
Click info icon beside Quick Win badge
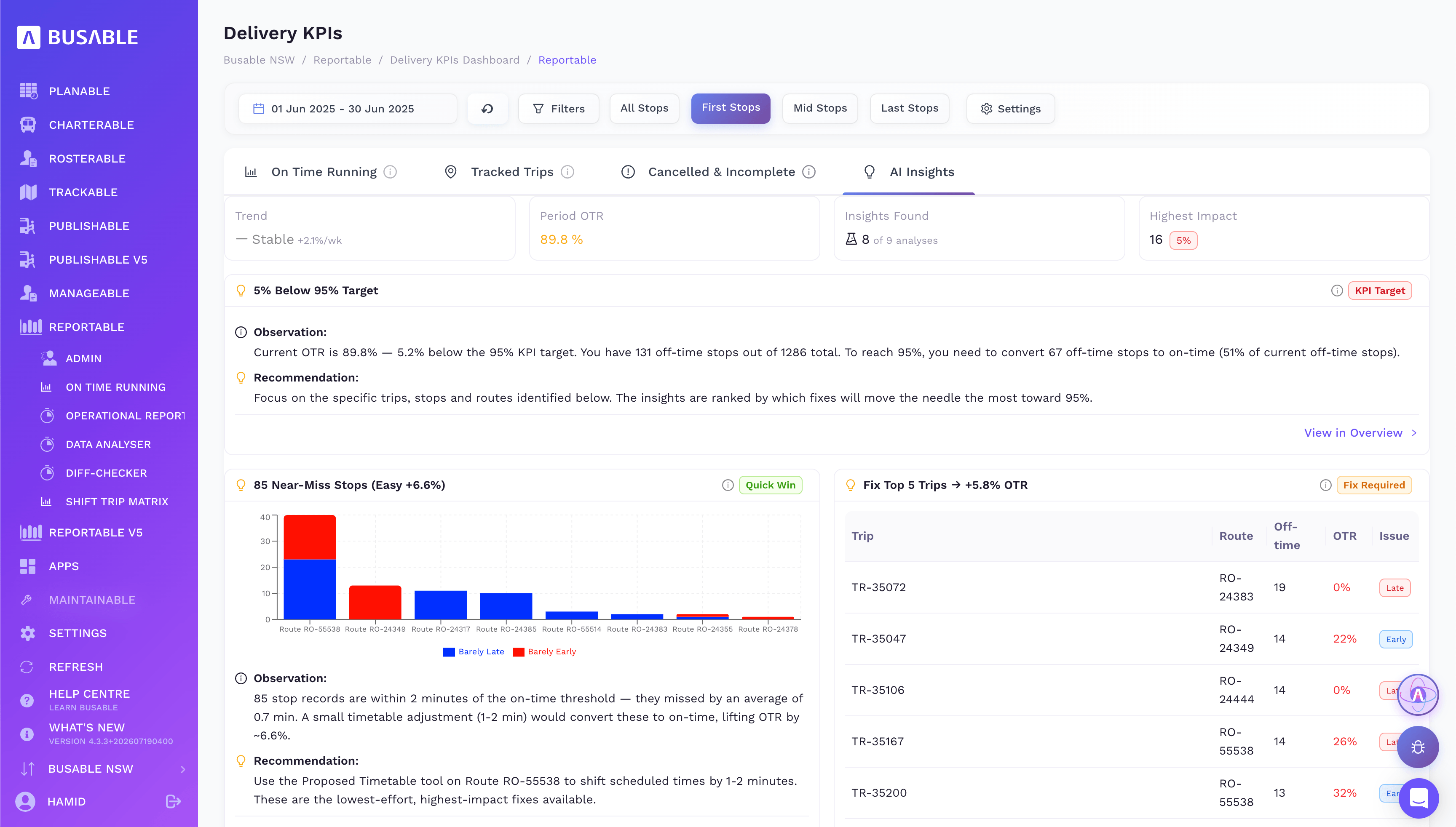coord(728,485)
